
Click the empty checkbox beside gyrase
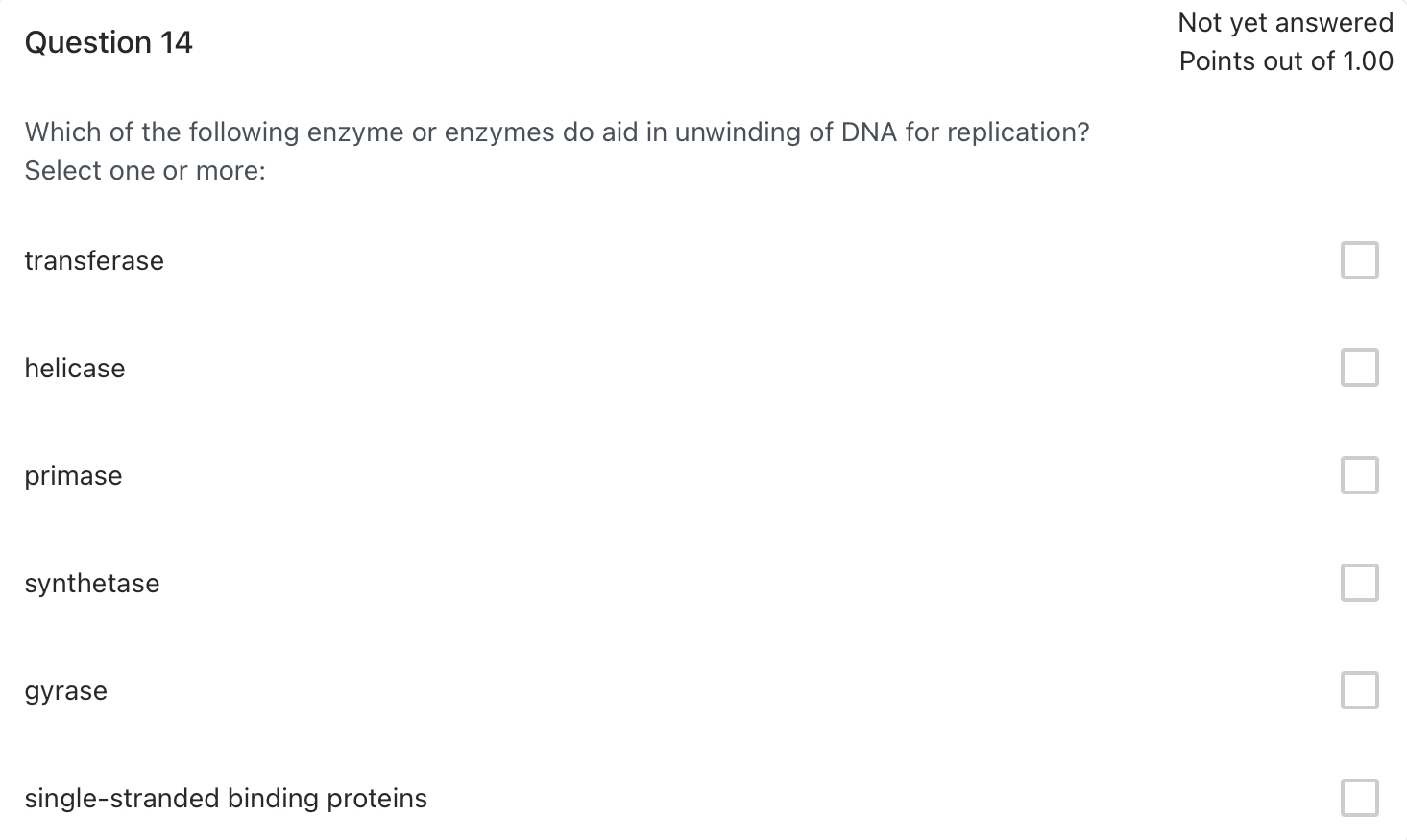[x=1359, y=689]
